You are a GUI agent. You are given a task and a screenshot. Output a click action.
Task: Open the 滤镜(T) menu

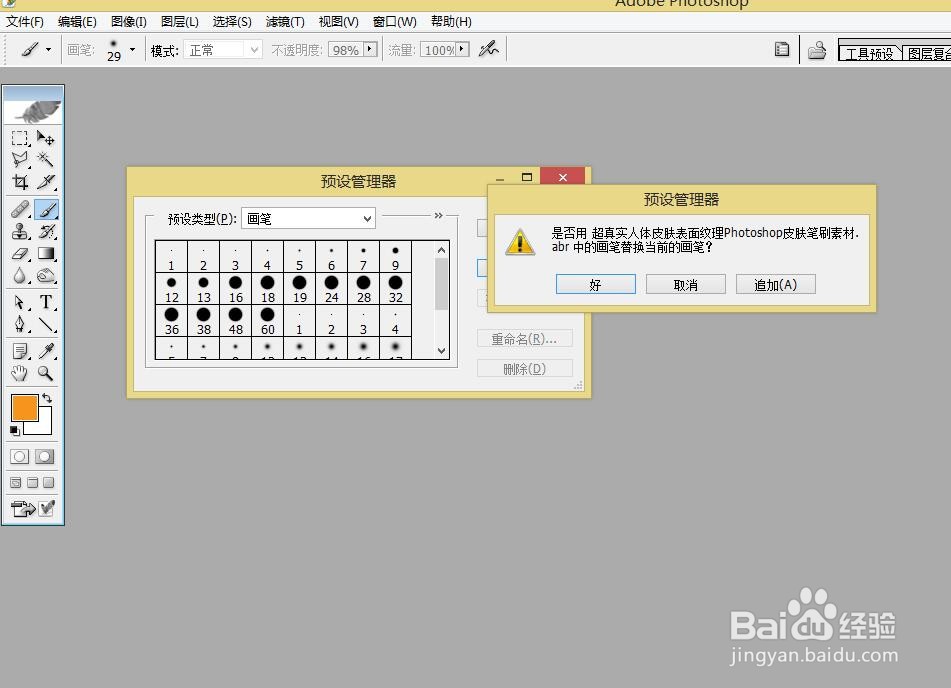(285, 22)
